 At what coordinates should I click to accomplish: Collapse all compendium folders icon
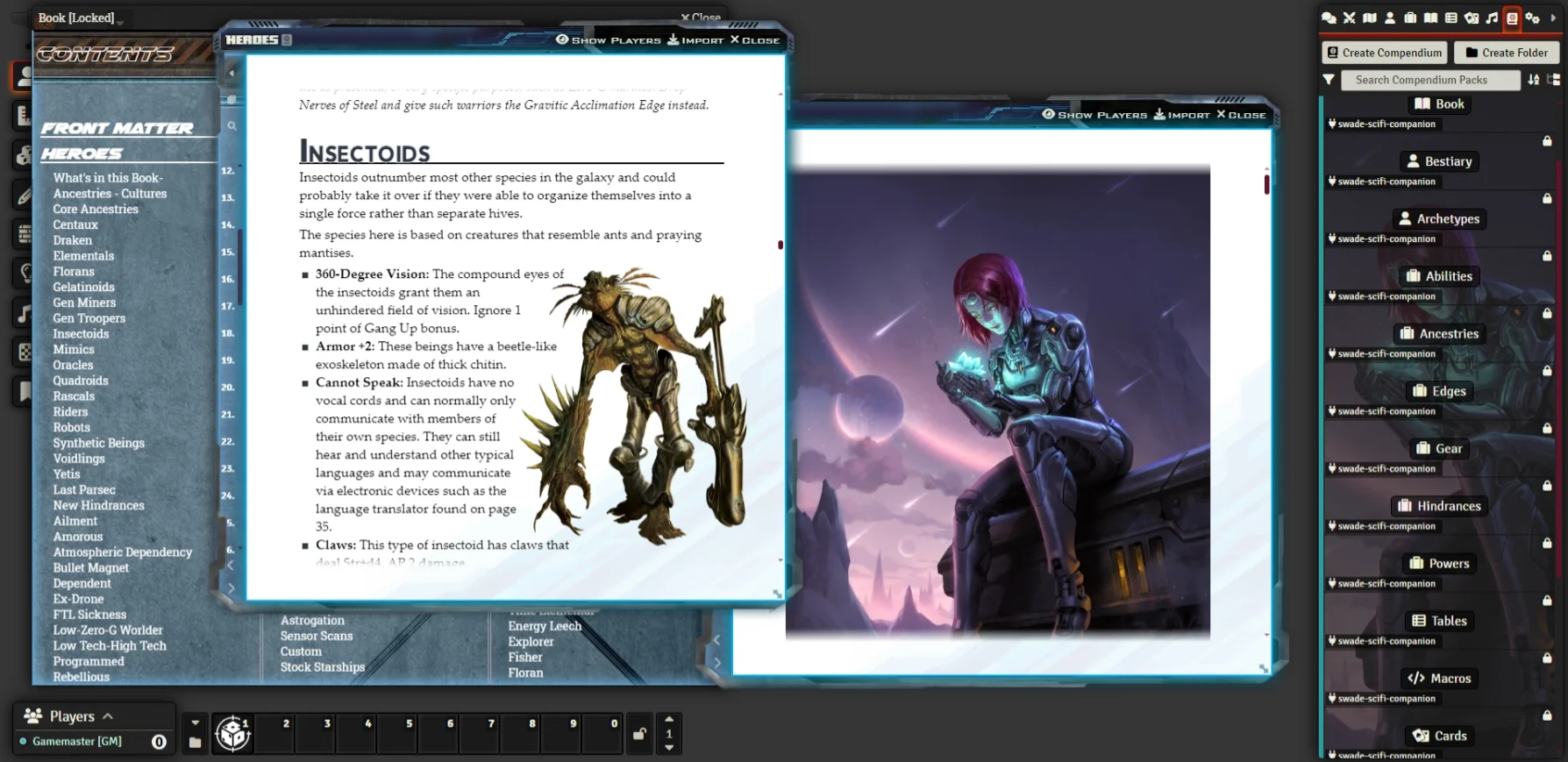(1553, 80)
